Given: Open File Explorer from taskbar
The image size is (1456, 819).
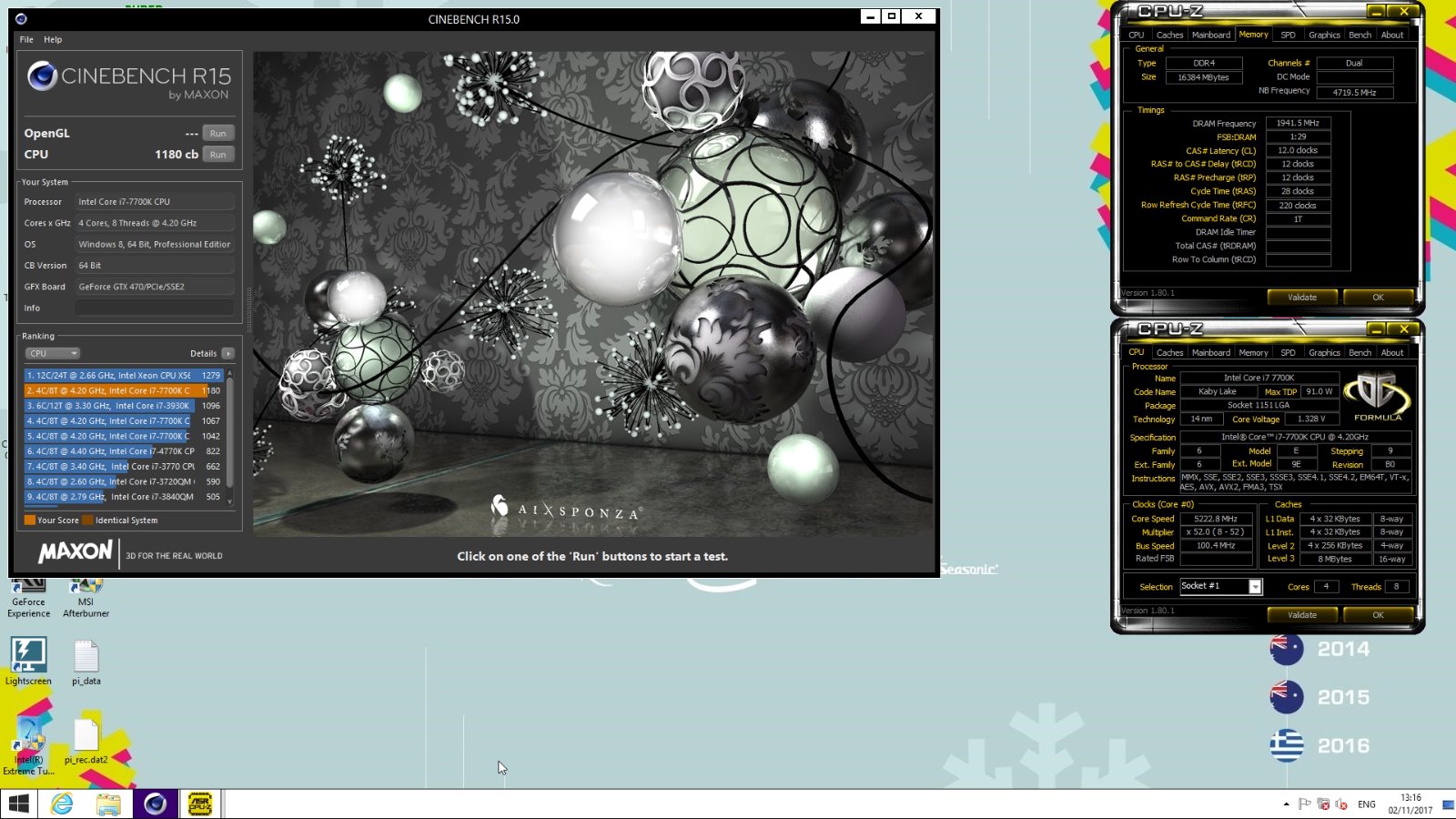Looking at the screenshot, I should (108, 804).
